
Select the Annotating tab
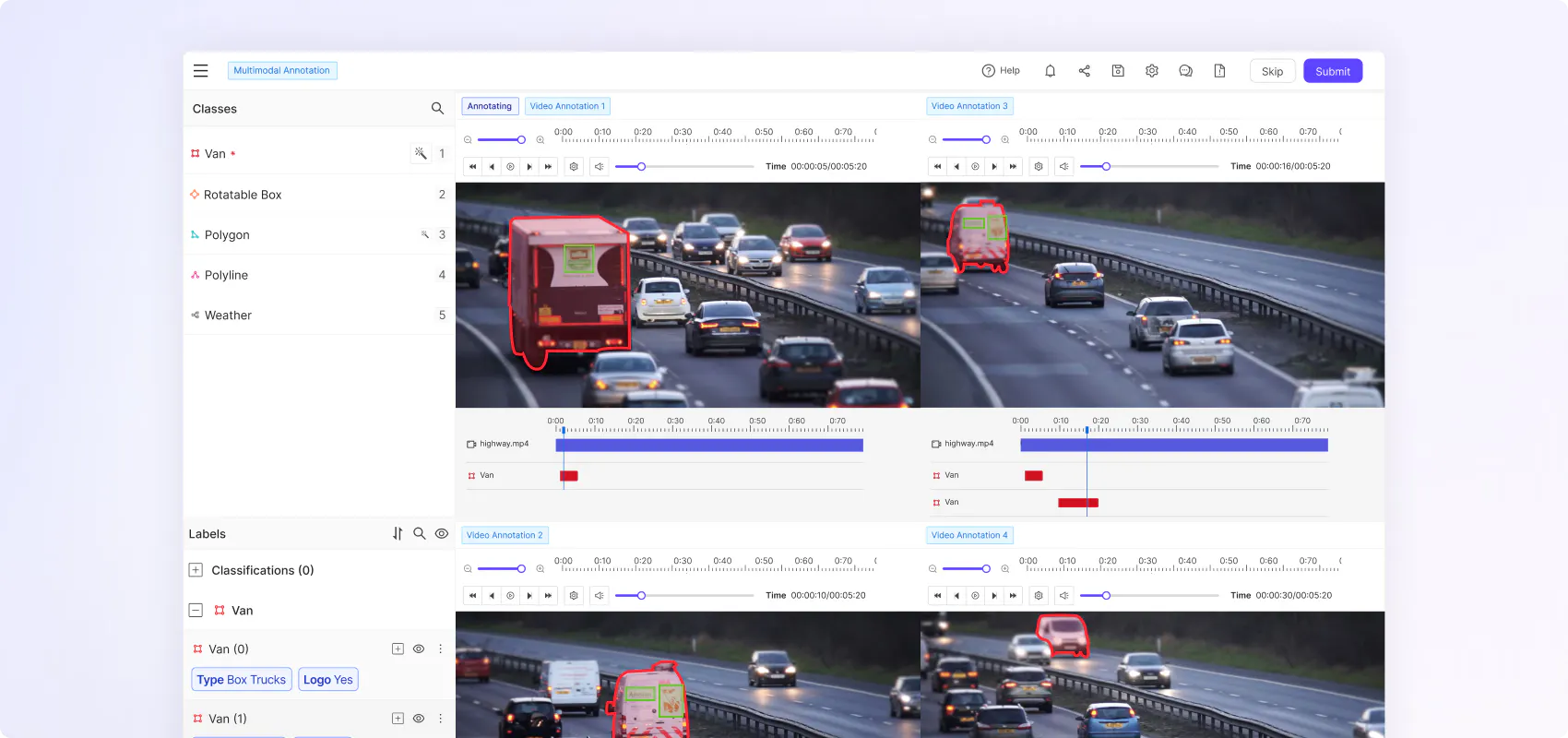tap(490, 106)
